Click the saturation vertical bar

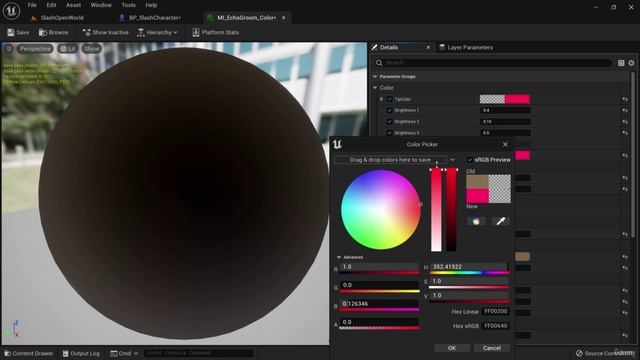436,210
